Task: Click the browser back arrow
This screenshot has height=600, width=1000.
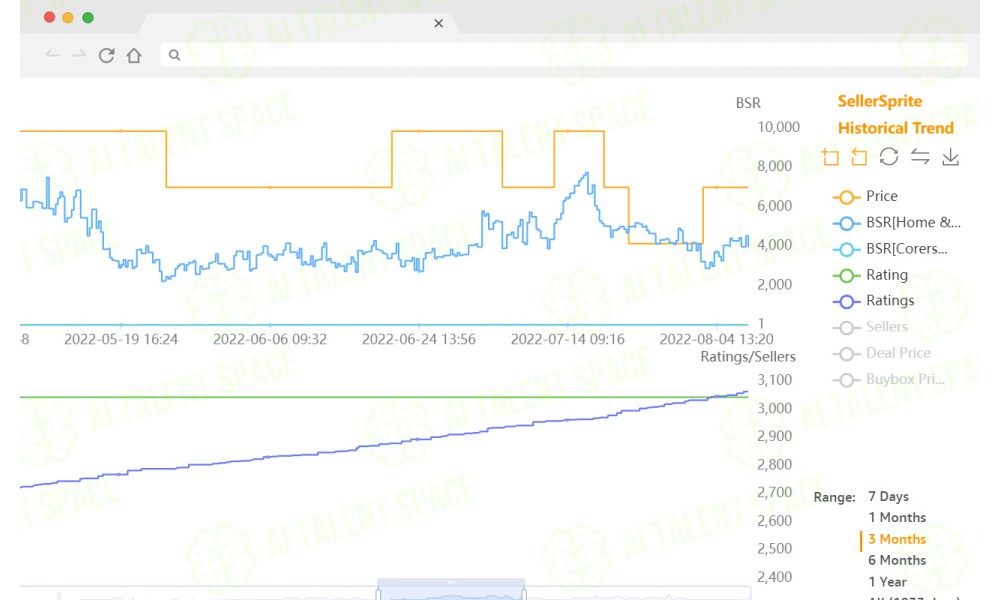Action: coord(52,55)
